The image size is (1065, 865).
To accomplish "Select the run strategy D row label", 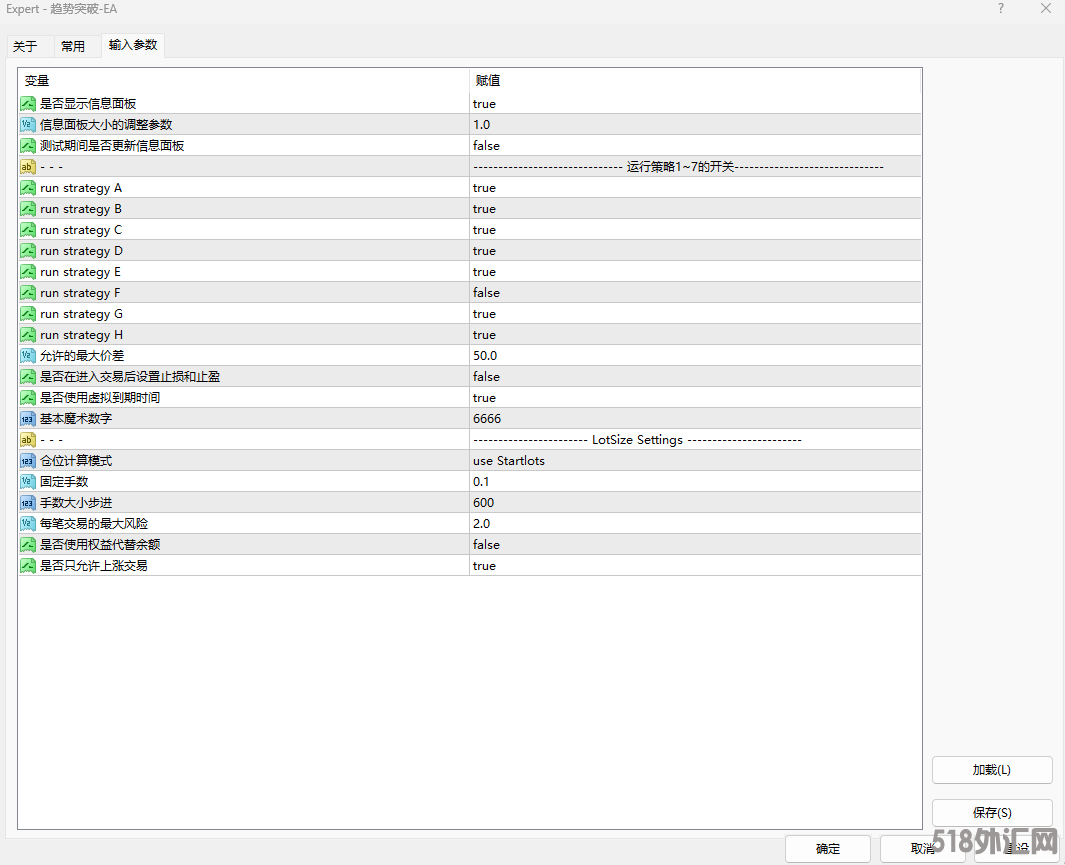I will 82,251.
